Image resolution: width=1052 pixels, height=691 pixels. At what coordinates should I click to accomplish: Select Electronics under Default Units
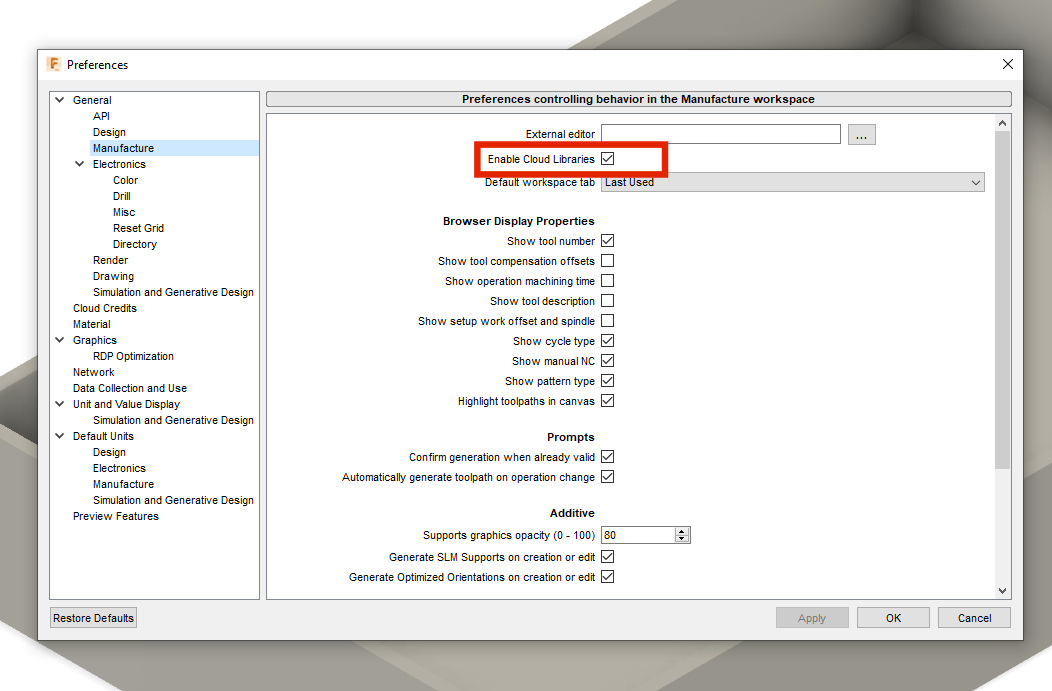pos(119,468)
